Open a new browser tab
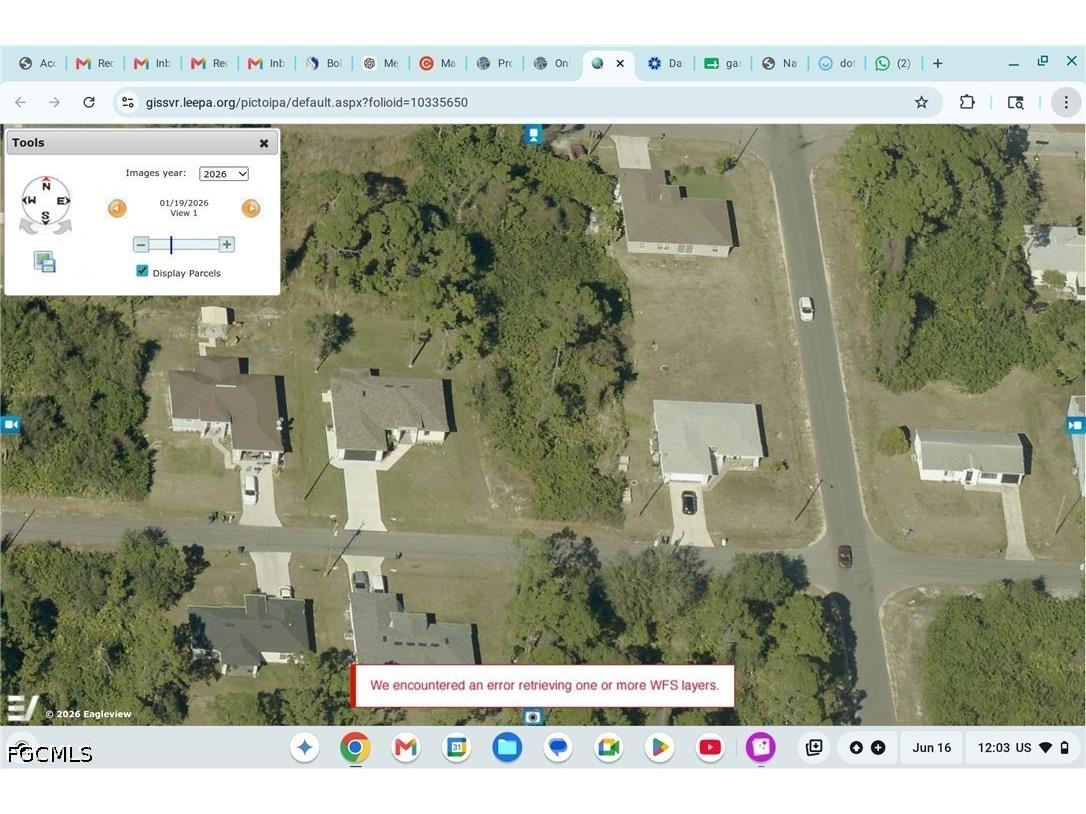Image resolution: width=1086 pixels, height=814 pixels. (x=938, y=63)
